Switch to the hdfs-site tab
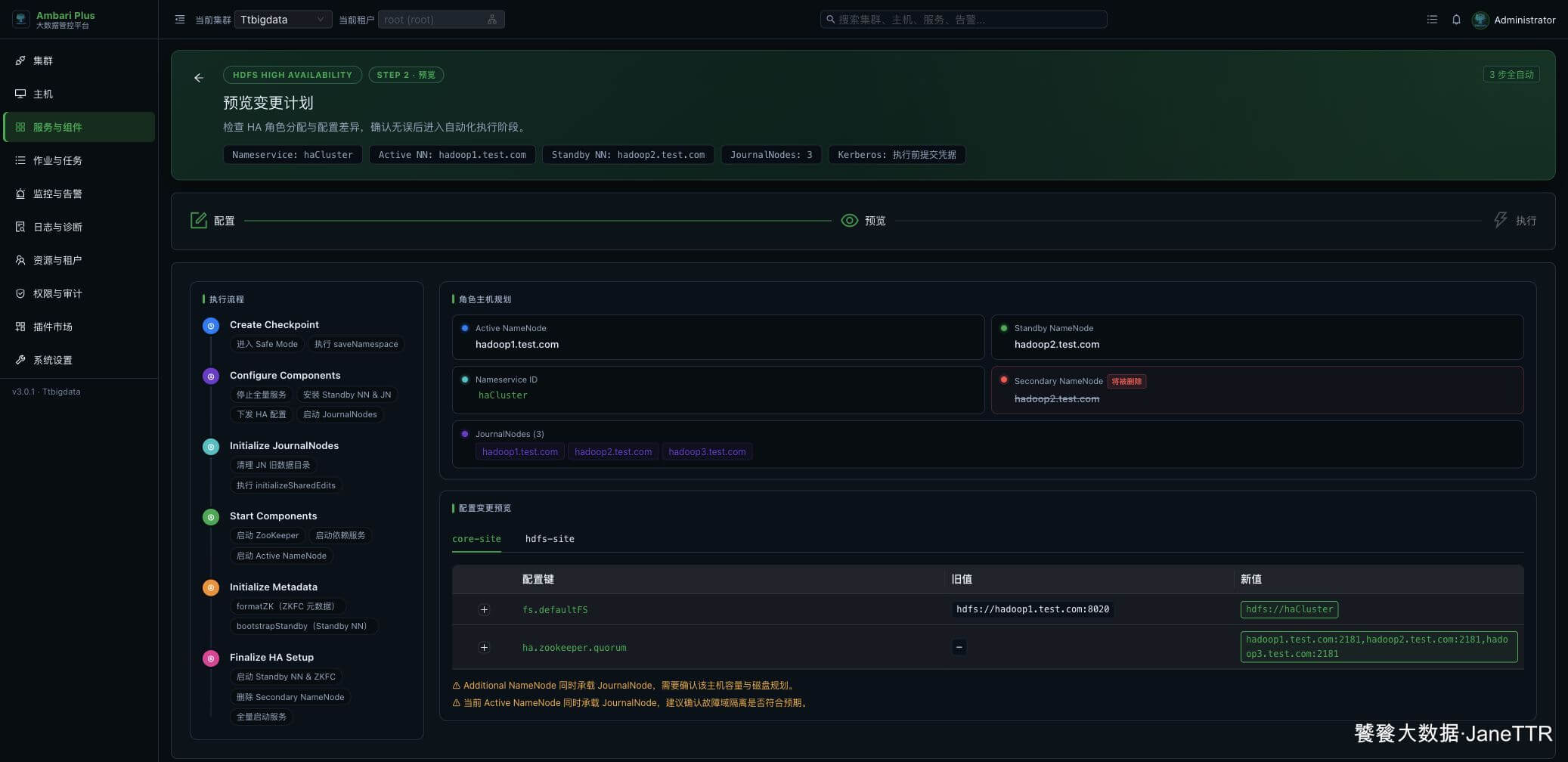Viewport: 1568px width, 762px height. point(550,539)
